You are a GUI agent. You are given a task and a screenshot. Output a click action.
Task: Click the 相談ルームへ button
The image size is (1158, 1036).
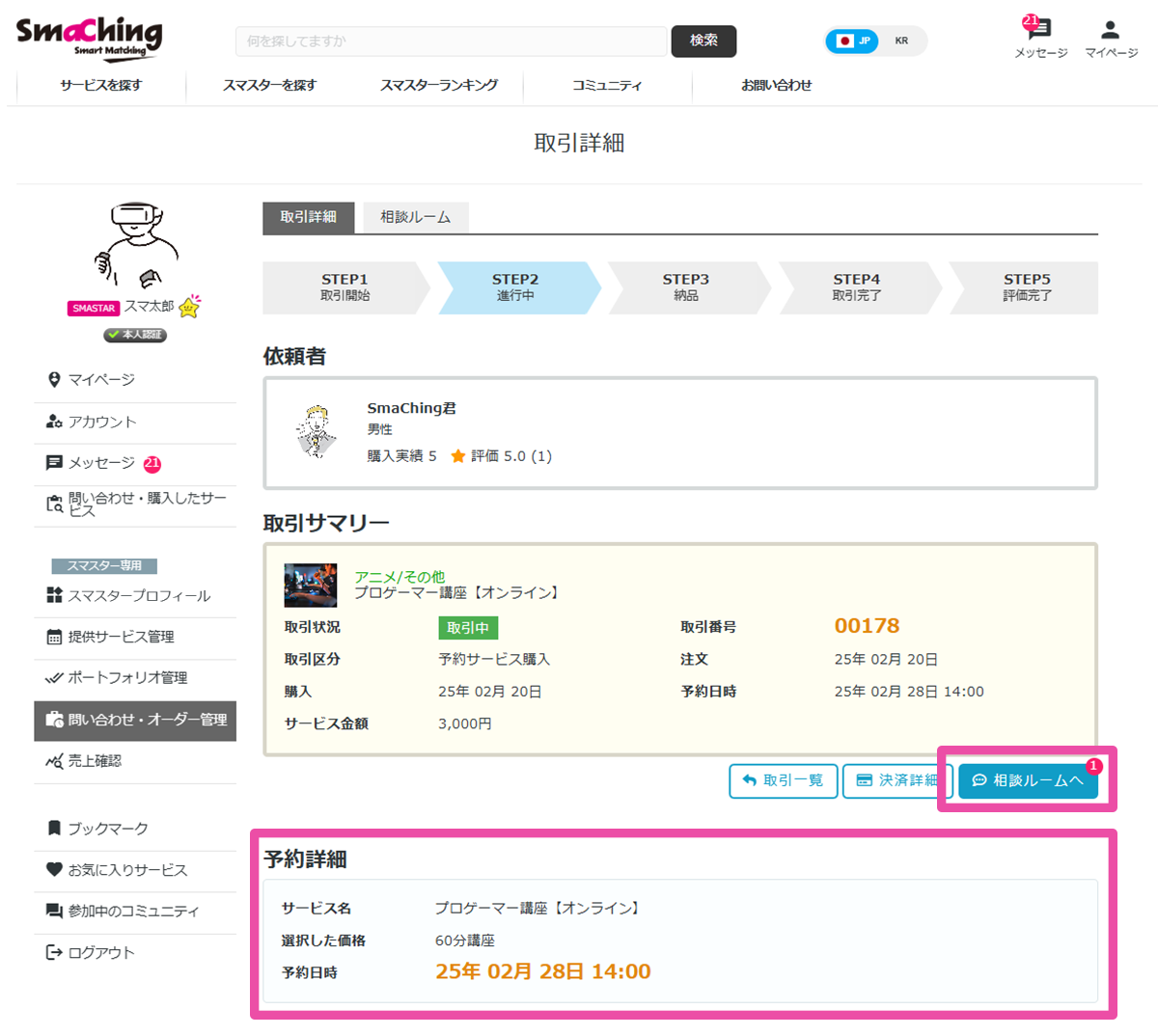[x=1028, y=780]
